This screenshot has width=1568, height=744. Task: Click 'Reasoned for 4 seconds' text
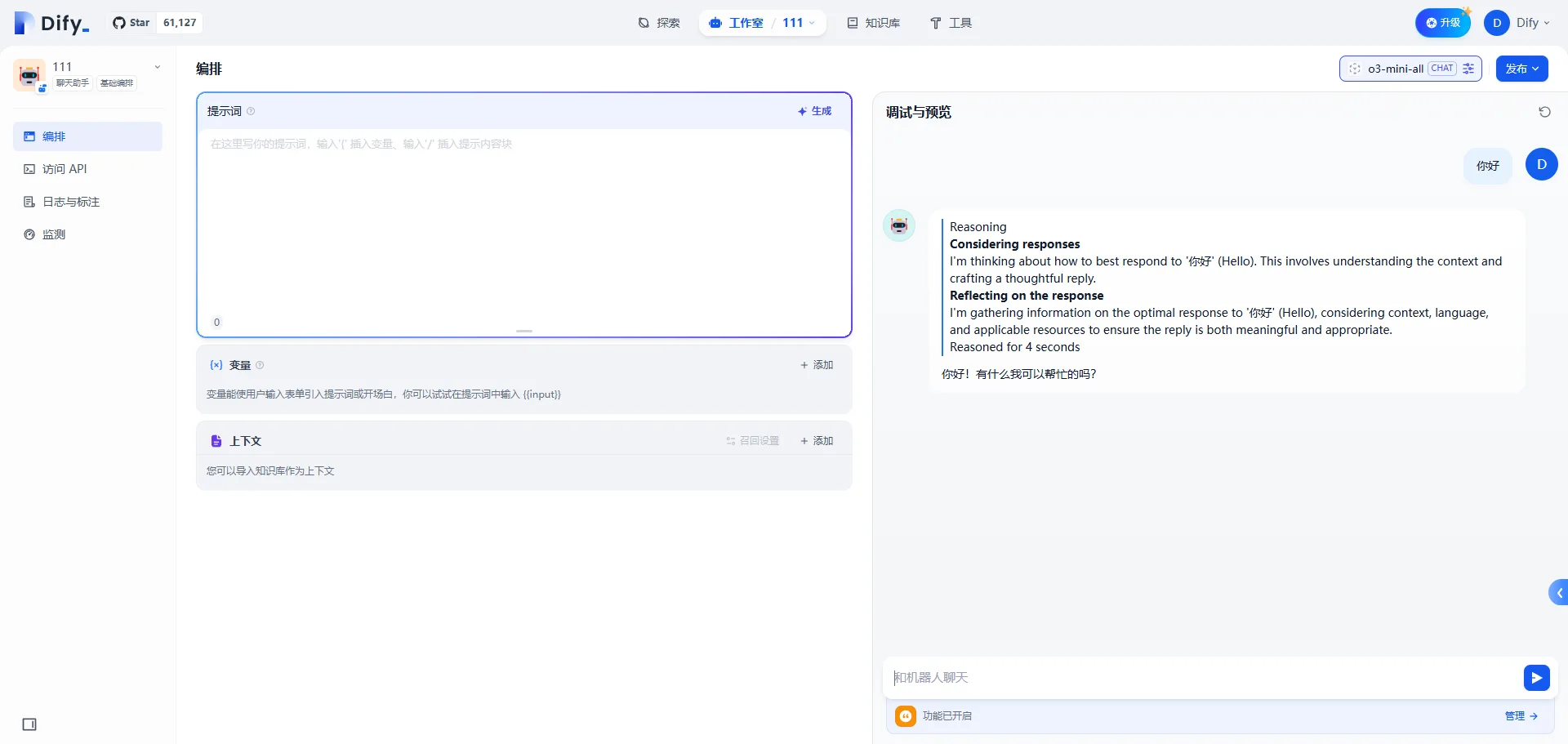point(1014,347)
